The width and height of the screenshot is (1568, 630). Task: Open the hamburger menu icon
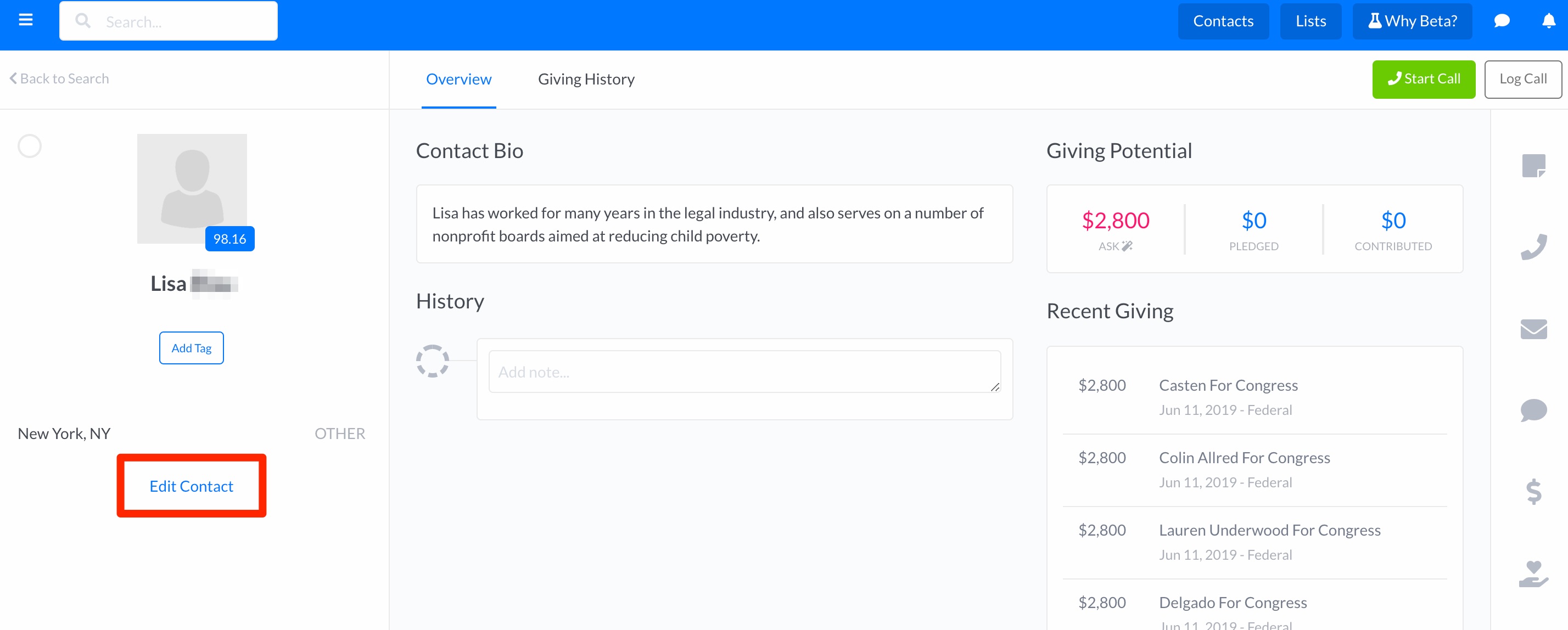pos(26,20)
